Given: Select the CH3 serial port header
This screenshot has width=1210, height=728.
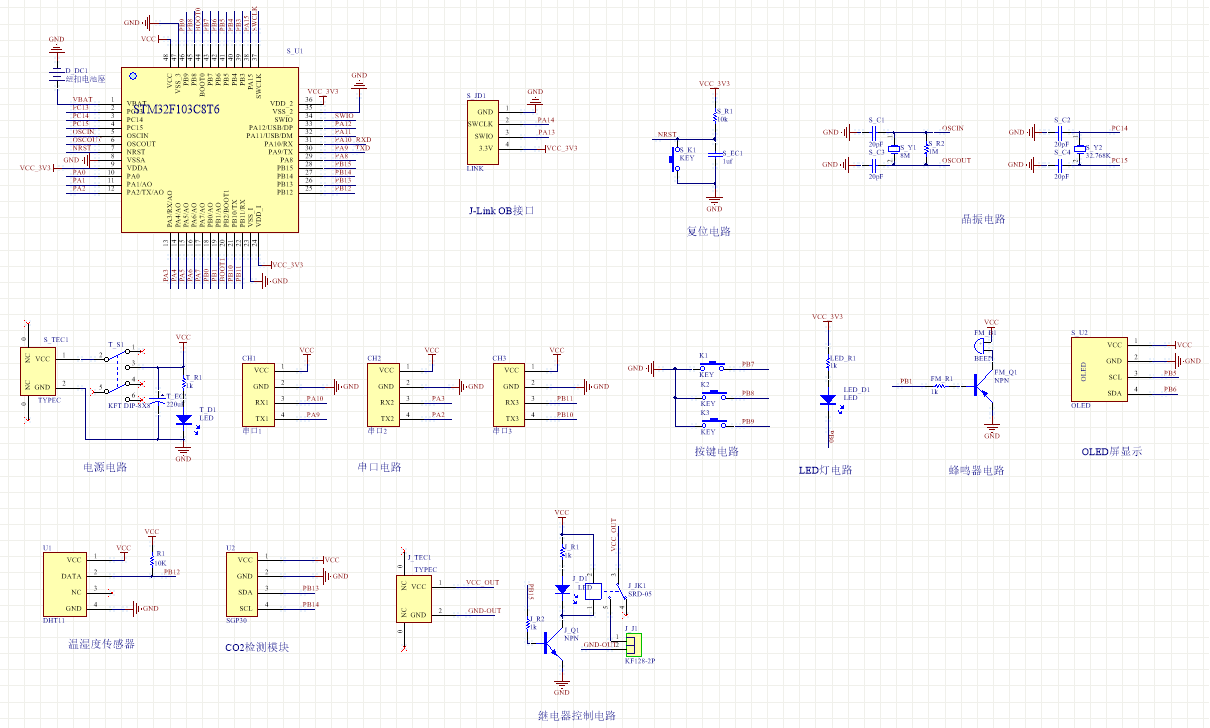Looking at the screenshot, I should tap(508, 395).
